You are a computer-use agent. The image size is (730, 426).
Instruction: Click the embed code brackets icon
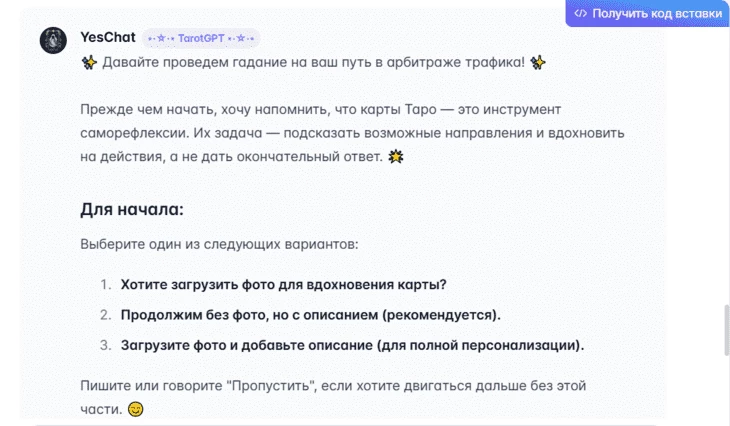click(x=581, y=14)
